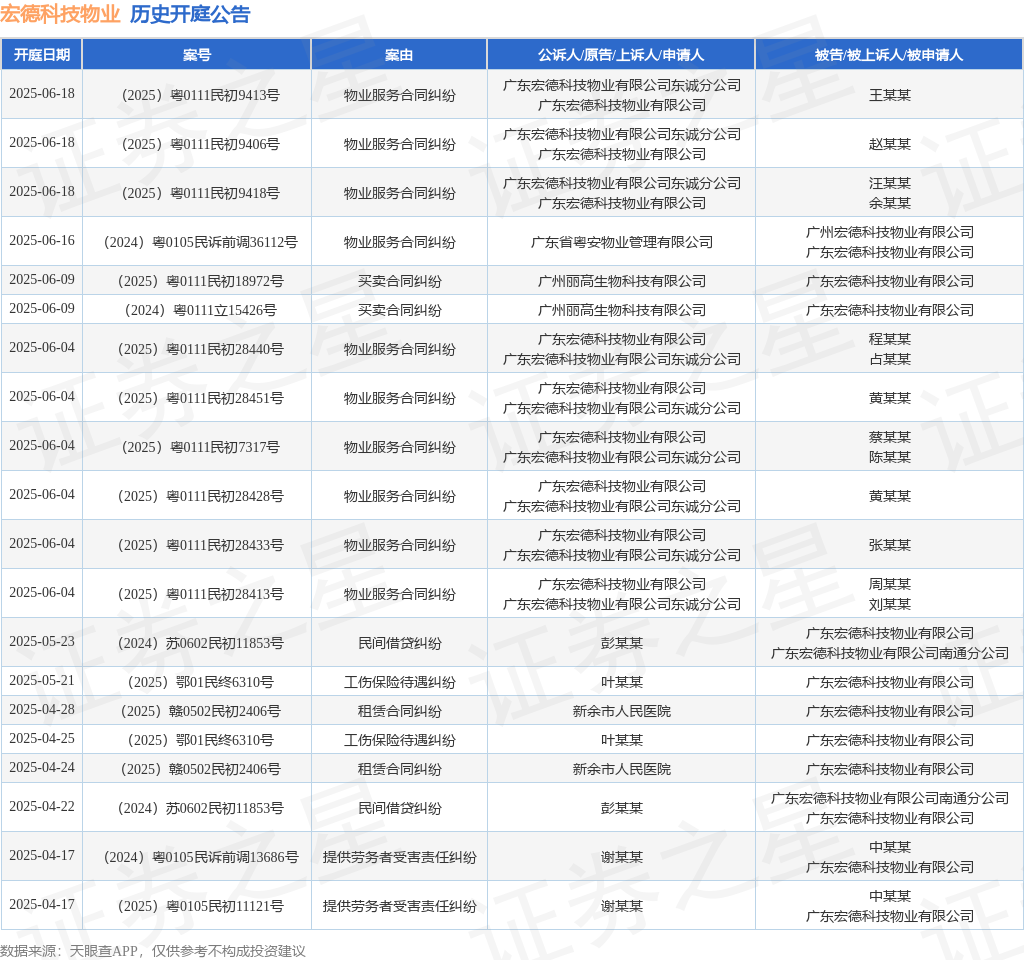Click 谢某某 in the 13686号 row

(622, 857)
